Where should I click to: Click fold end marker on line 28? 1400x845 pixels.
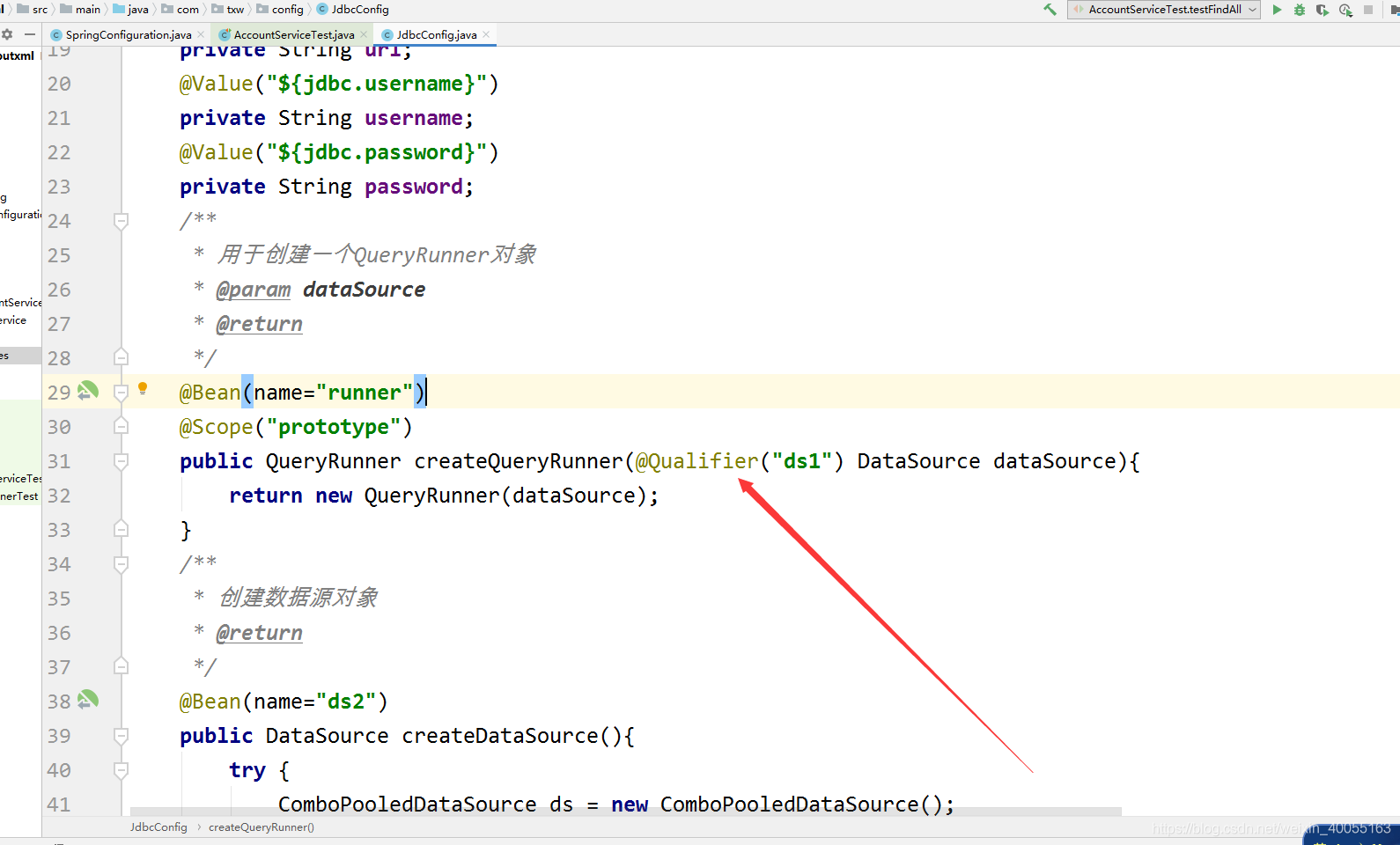(122, 357)
